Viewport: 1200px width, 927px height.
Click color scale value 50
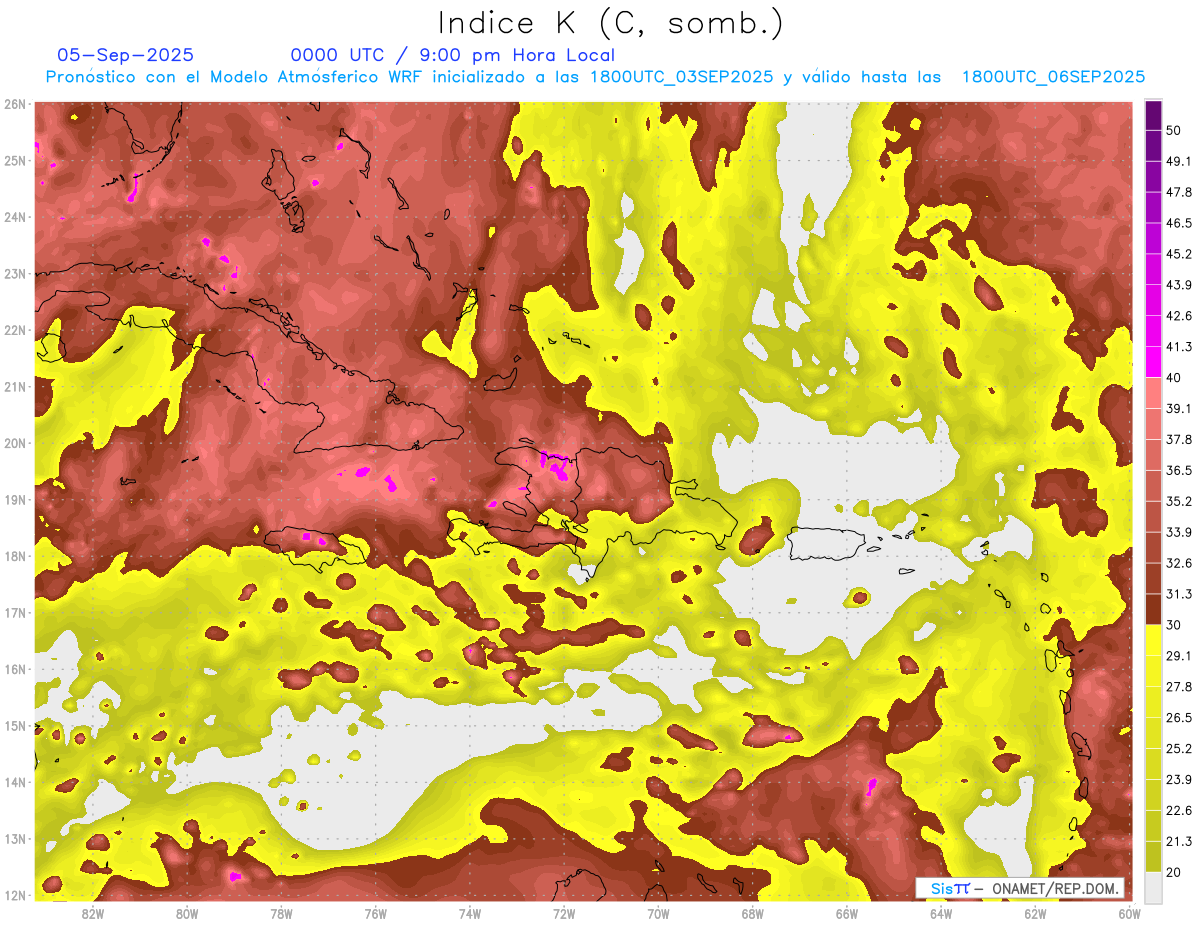[1173, 130]
